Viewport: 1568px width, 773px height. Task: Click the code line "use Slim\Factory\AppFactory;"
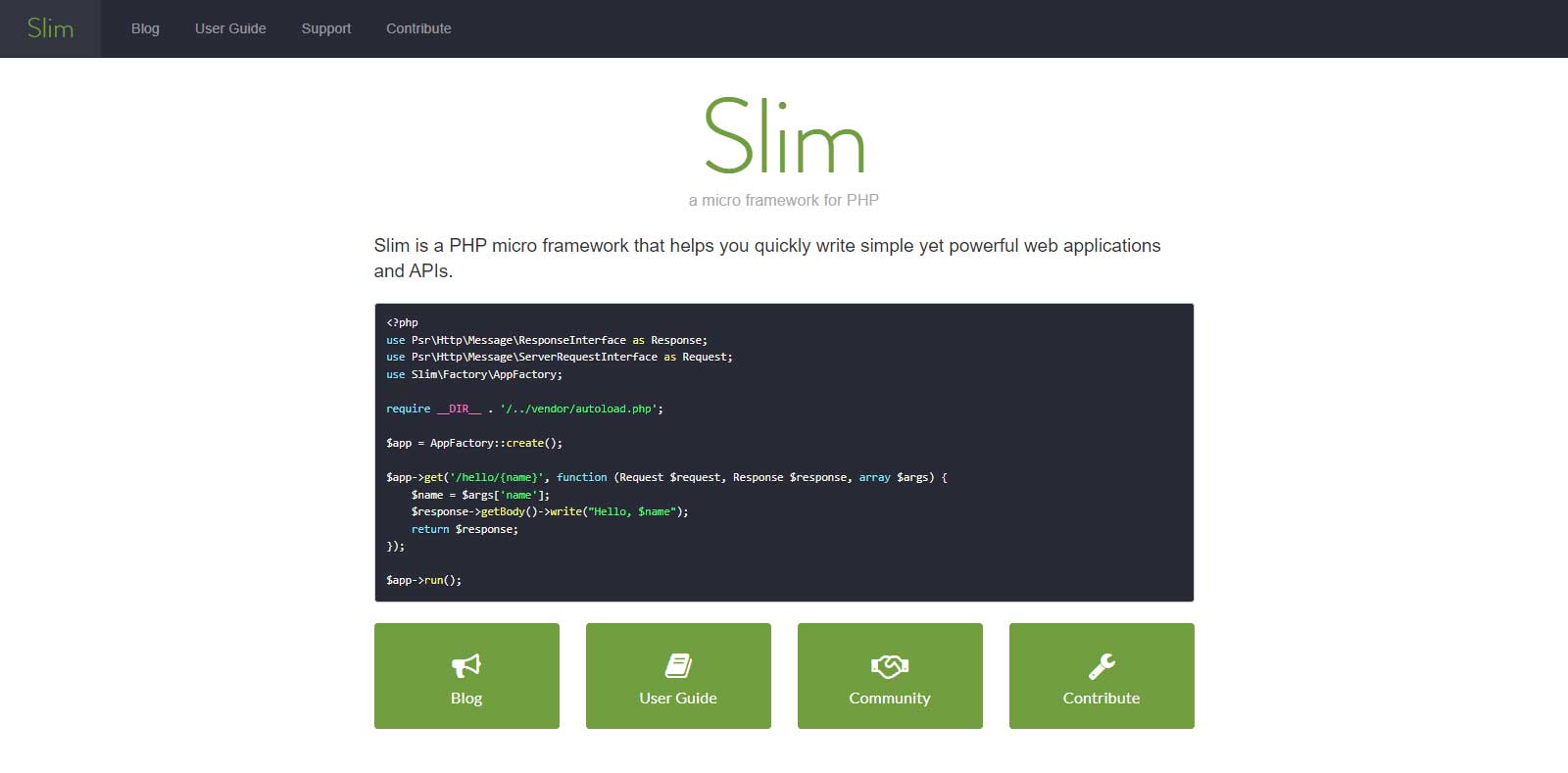pyautogui.click(x=474, y=374)
